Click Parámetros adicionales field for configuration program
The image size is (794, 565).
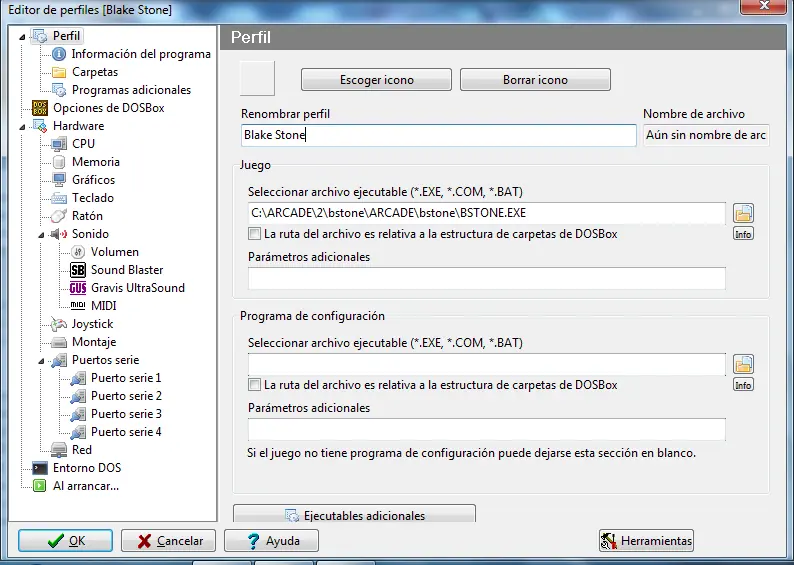[487, 429]
